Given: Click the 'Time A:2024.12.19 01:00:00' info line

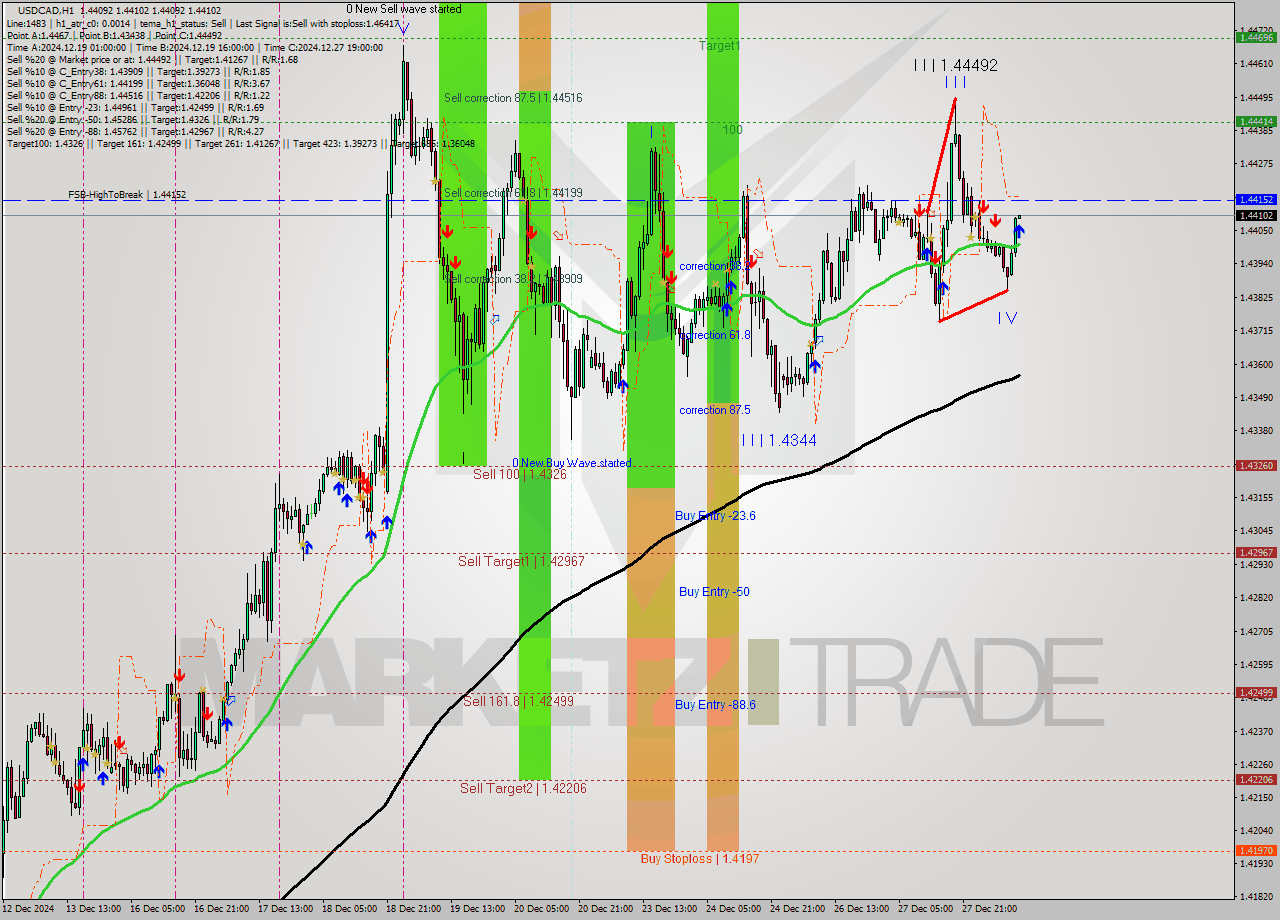Looking at the screenshot, I should pos(194,47).
